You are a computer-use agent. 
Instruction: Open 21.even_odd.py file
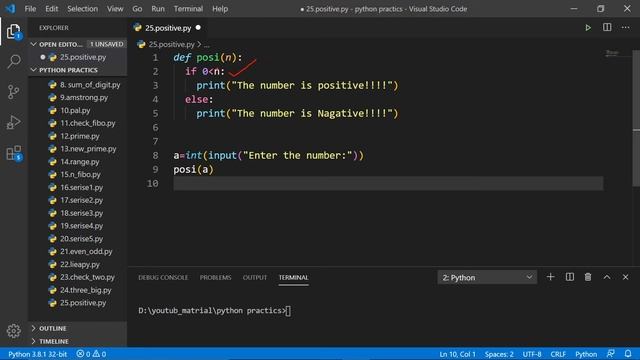86,252
